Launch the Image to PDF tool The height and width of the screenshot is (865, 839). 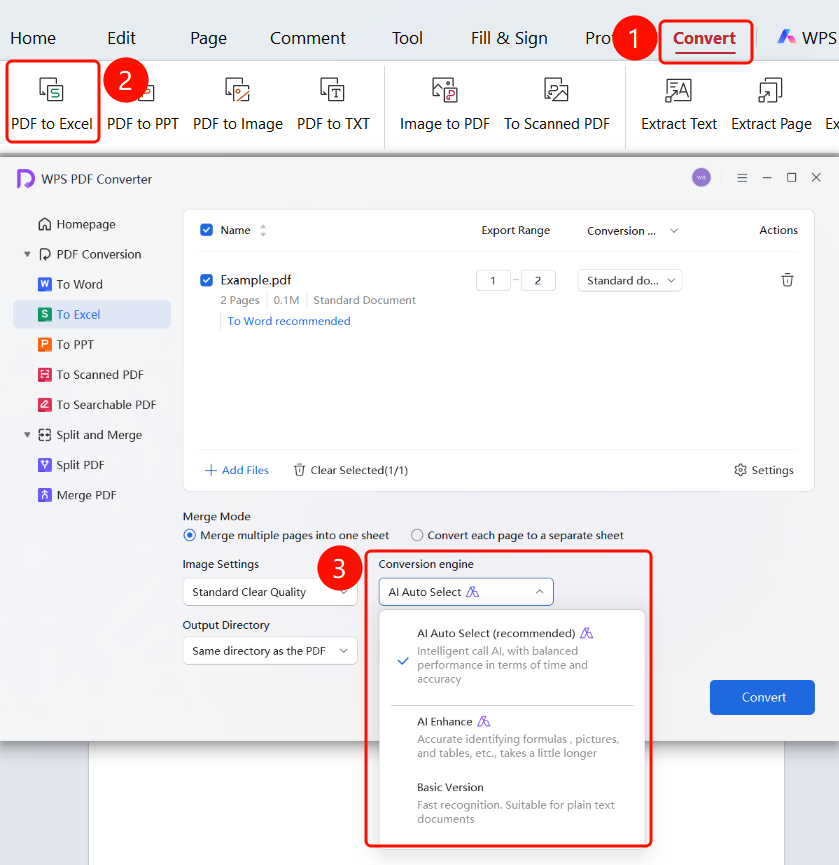pos(445,103)
